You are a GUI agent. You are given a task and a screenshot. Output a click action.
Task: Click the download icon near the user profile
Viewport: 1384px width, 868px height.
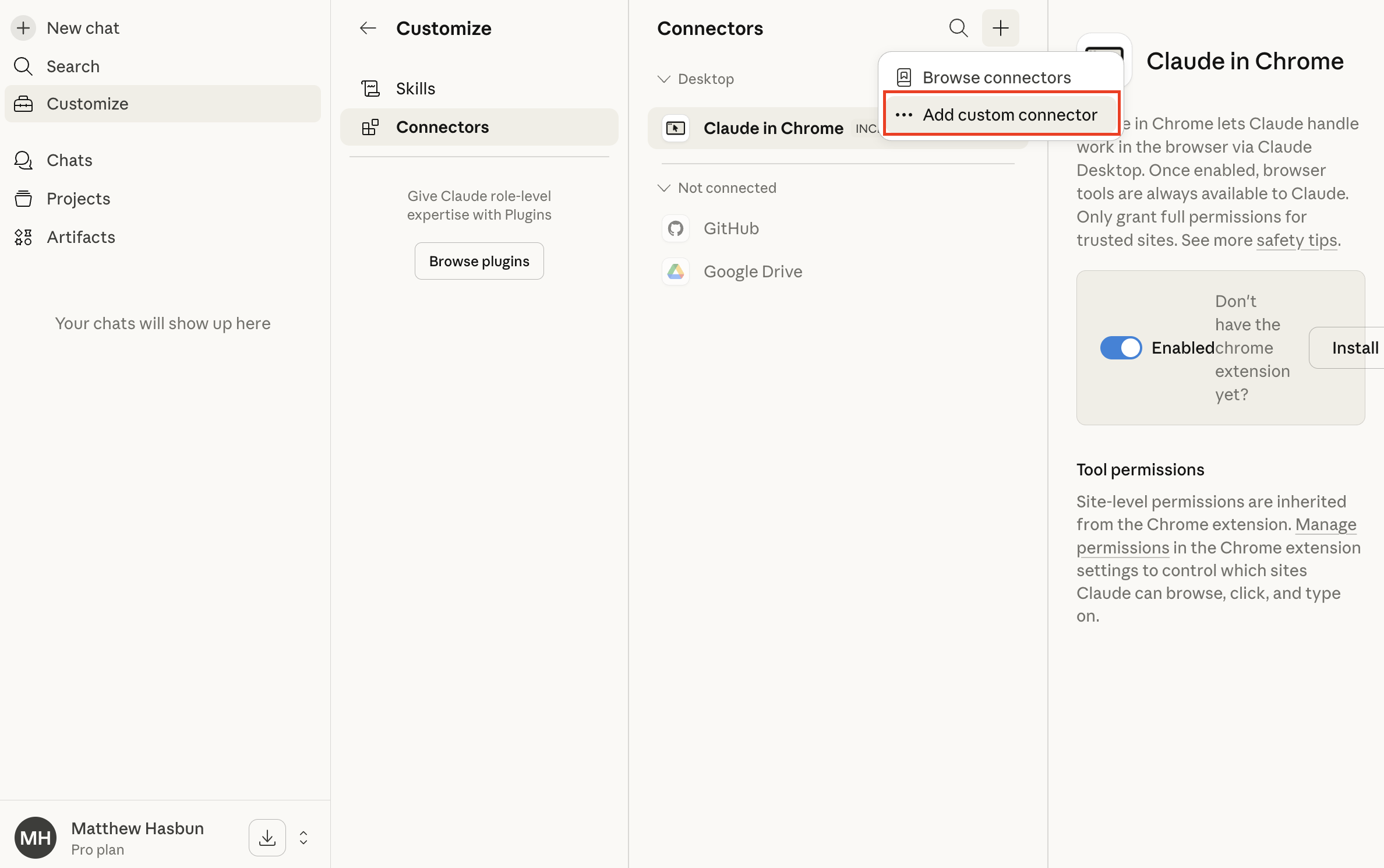pos(267,838)
